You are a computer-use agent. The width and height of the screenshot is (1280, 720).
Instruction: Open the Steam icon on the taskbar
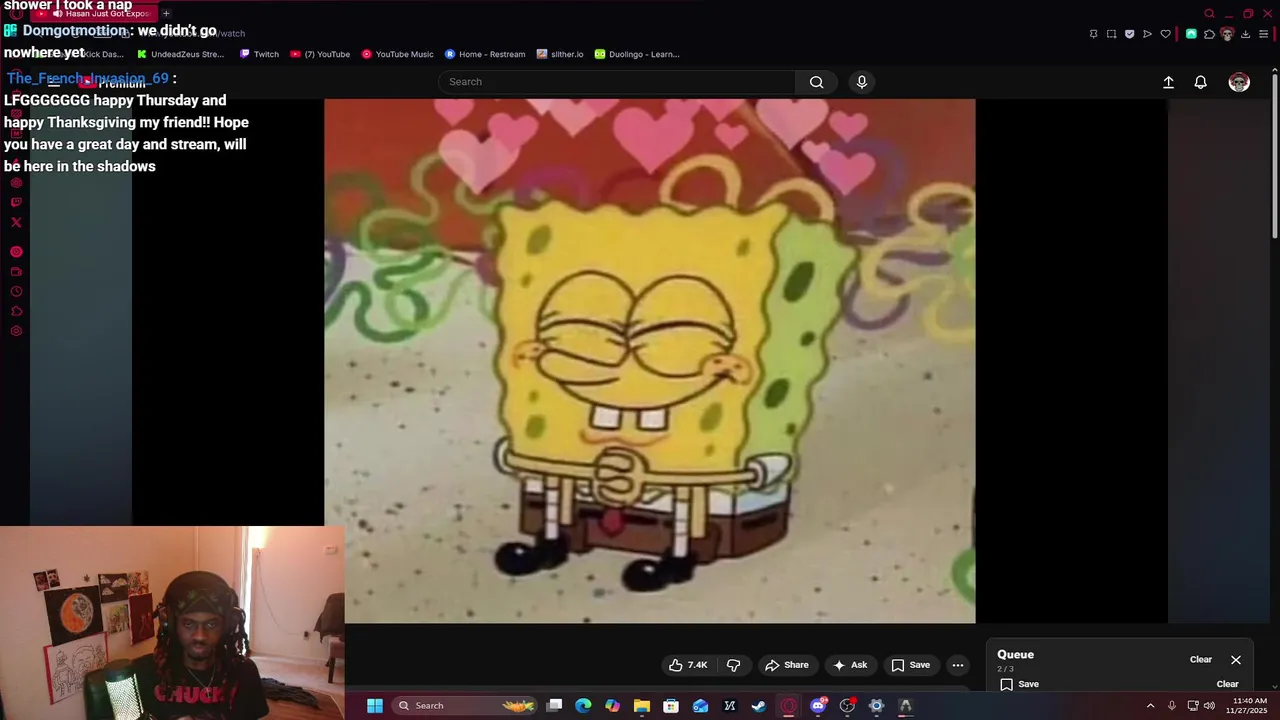759,706
